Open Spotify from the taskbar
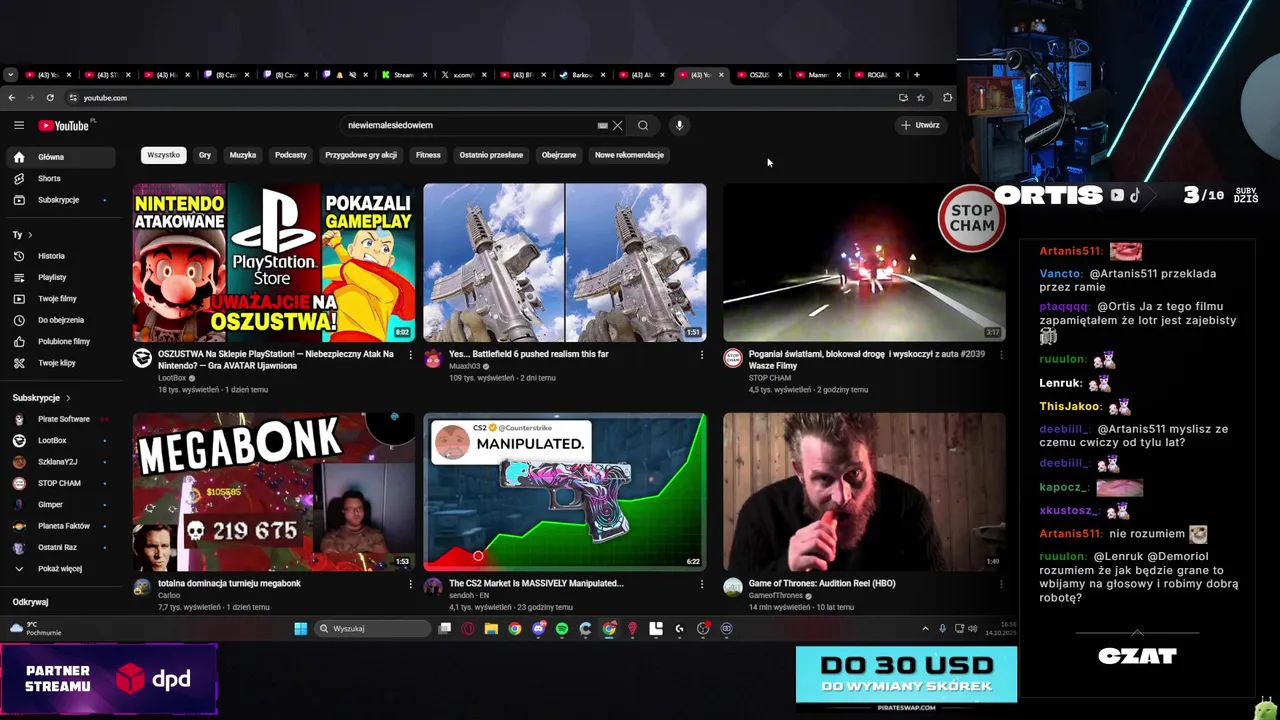 point(562,629)
